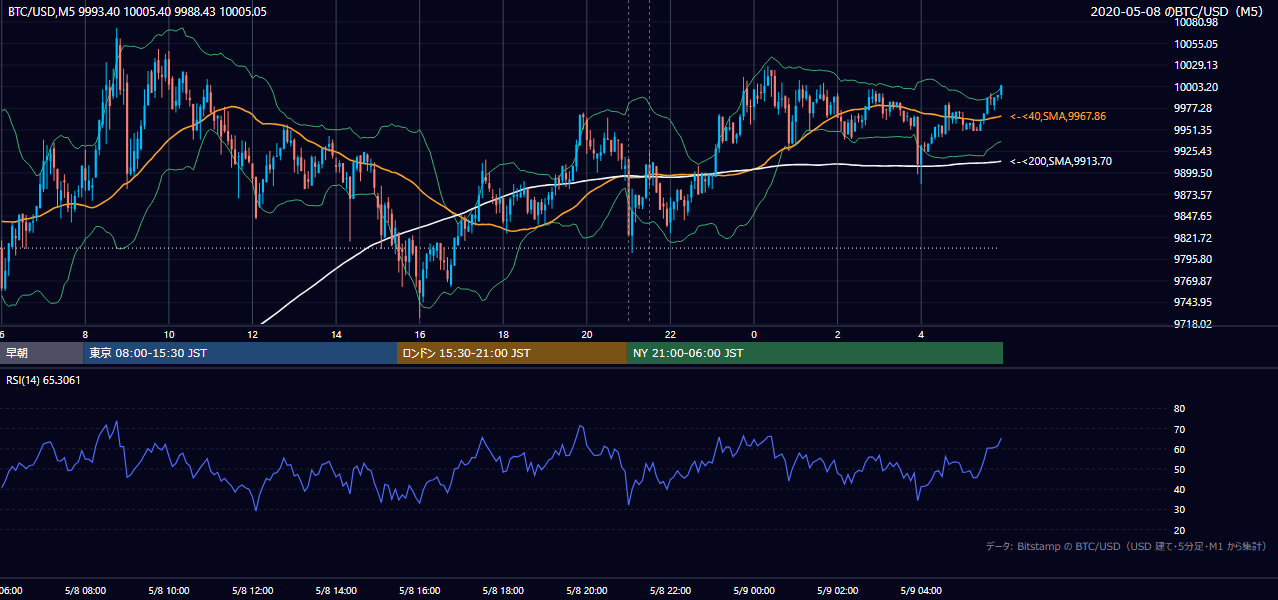Click price axis label 10080.98
Viewport: 1278px width, 600px height.
[x=1195, y=22]
